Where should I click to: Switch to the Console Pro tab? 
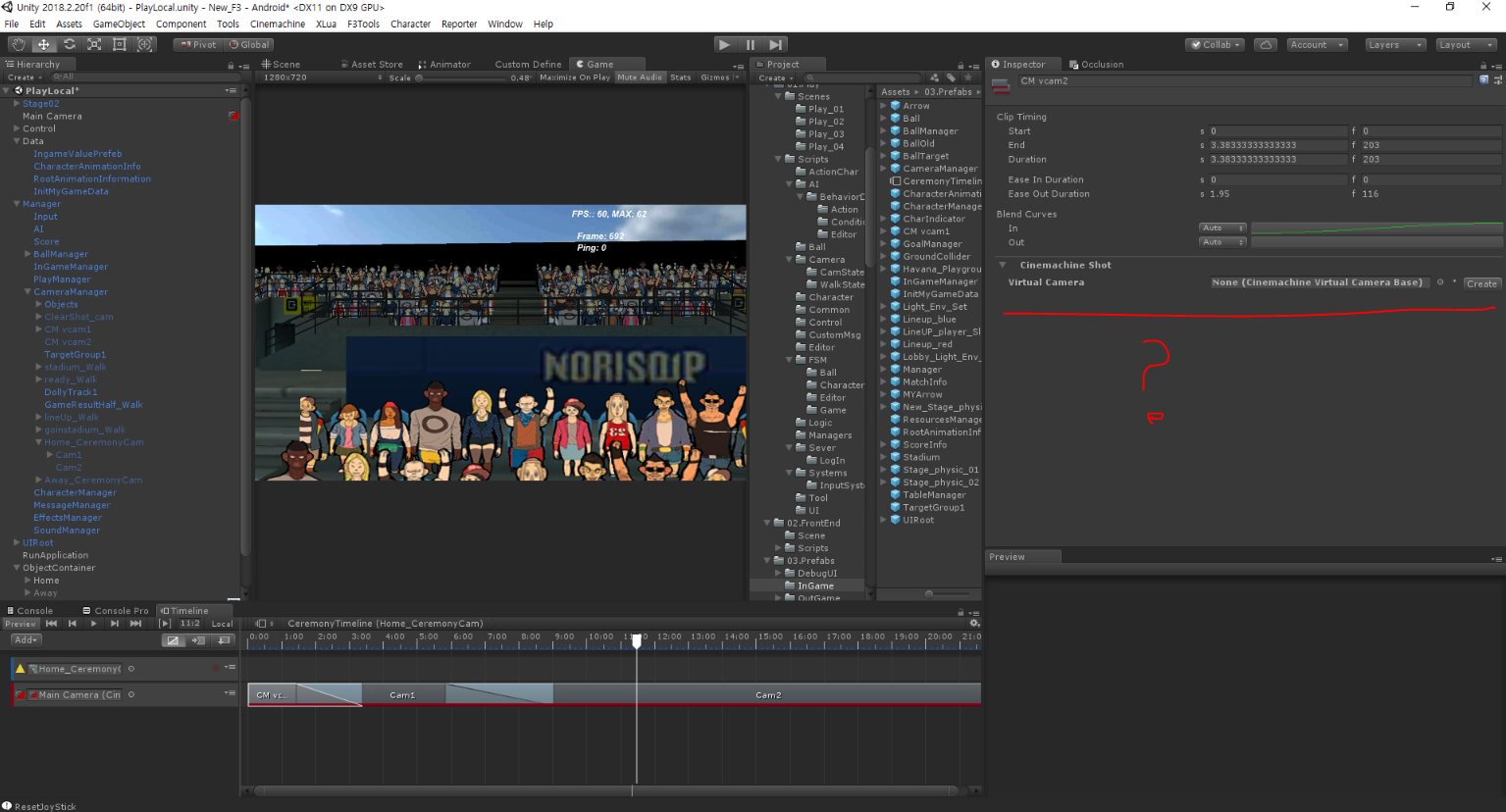point(116,610)
